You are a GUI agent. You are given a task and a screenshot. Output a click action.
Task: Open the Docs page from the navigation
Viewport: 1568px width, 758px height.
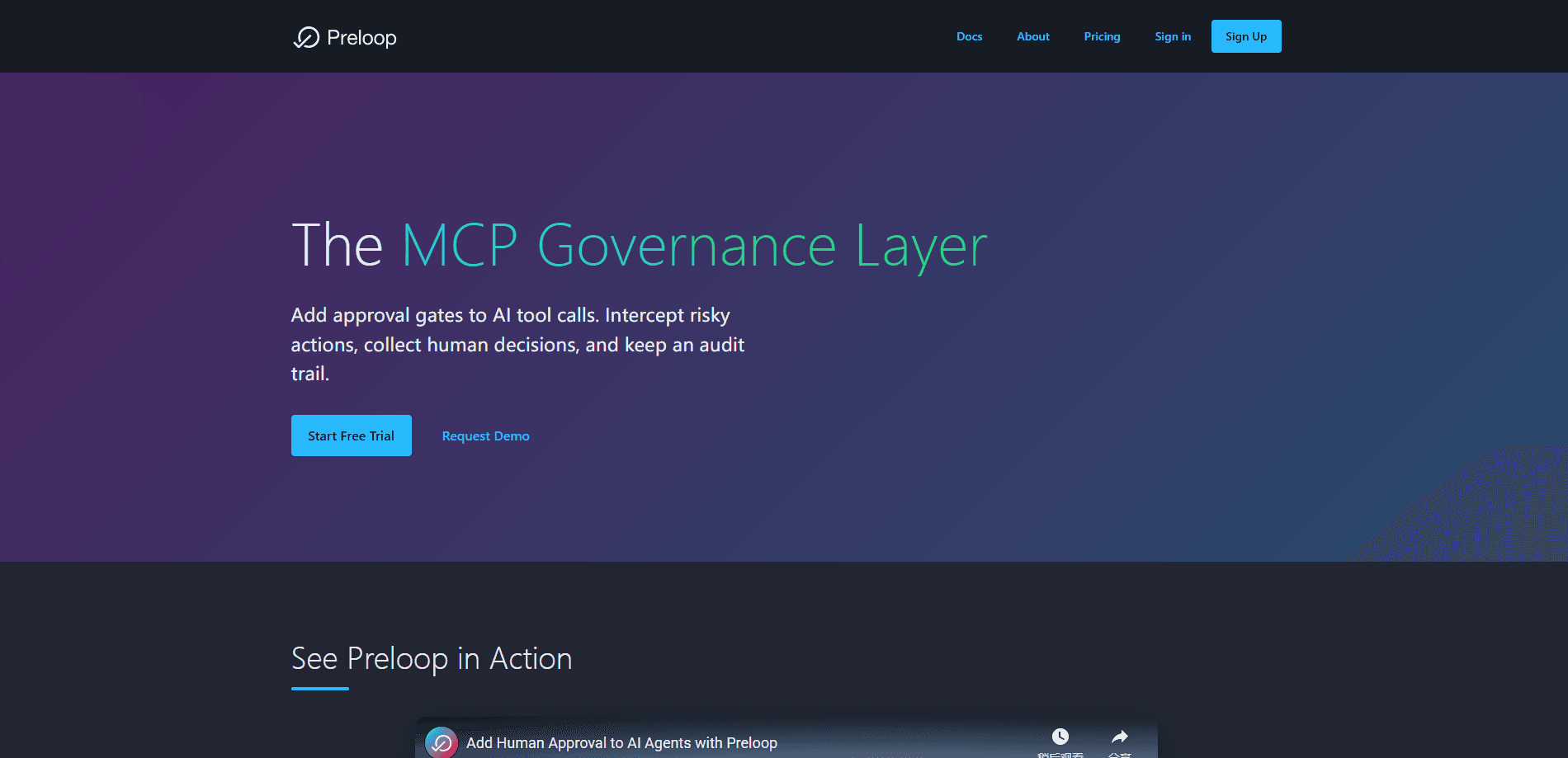(x=969, y=36)
